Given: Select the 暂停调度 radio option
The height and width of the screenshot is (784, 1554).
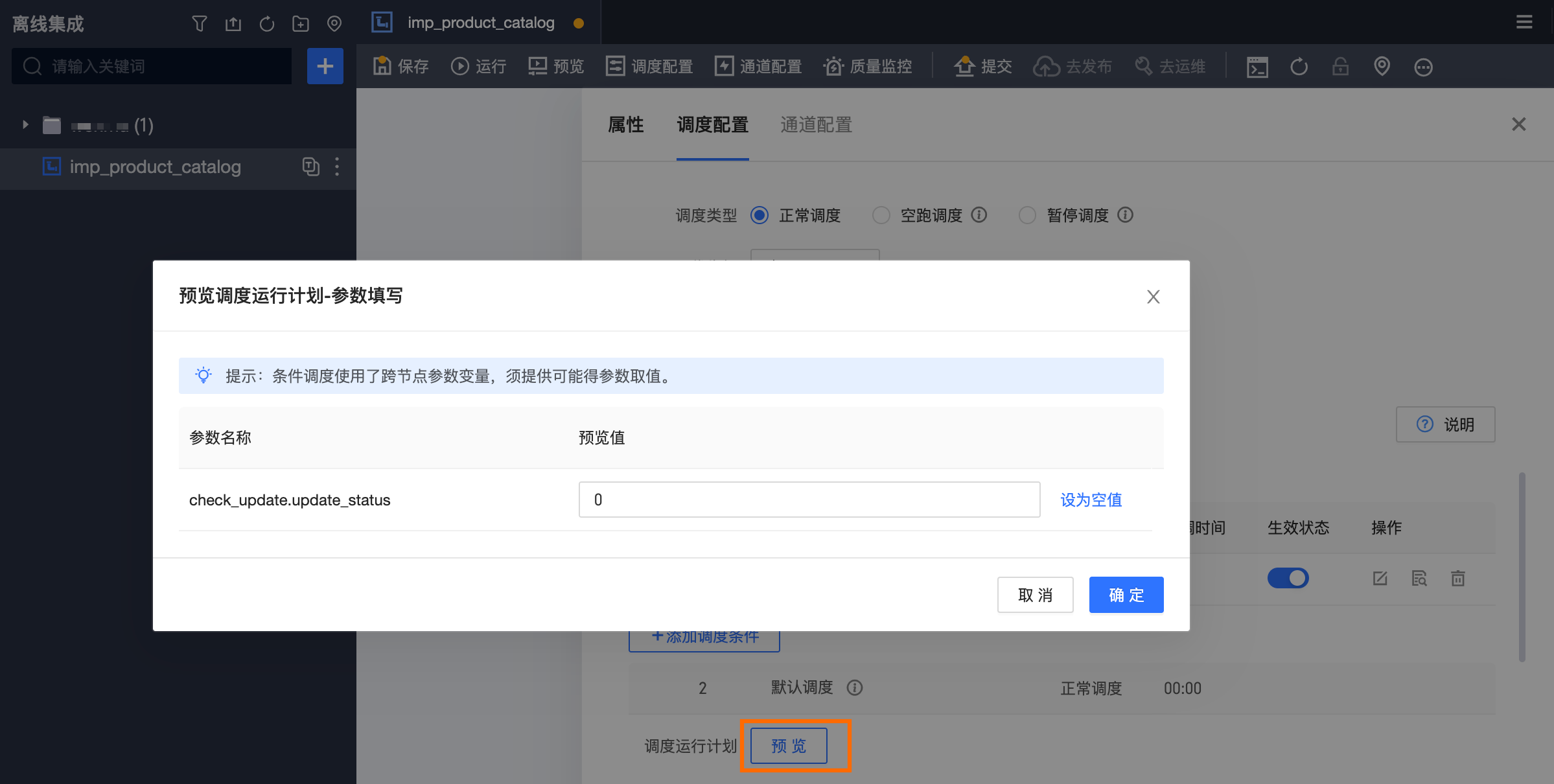Looking at the screenshot, I should (x=1027, y=215).
